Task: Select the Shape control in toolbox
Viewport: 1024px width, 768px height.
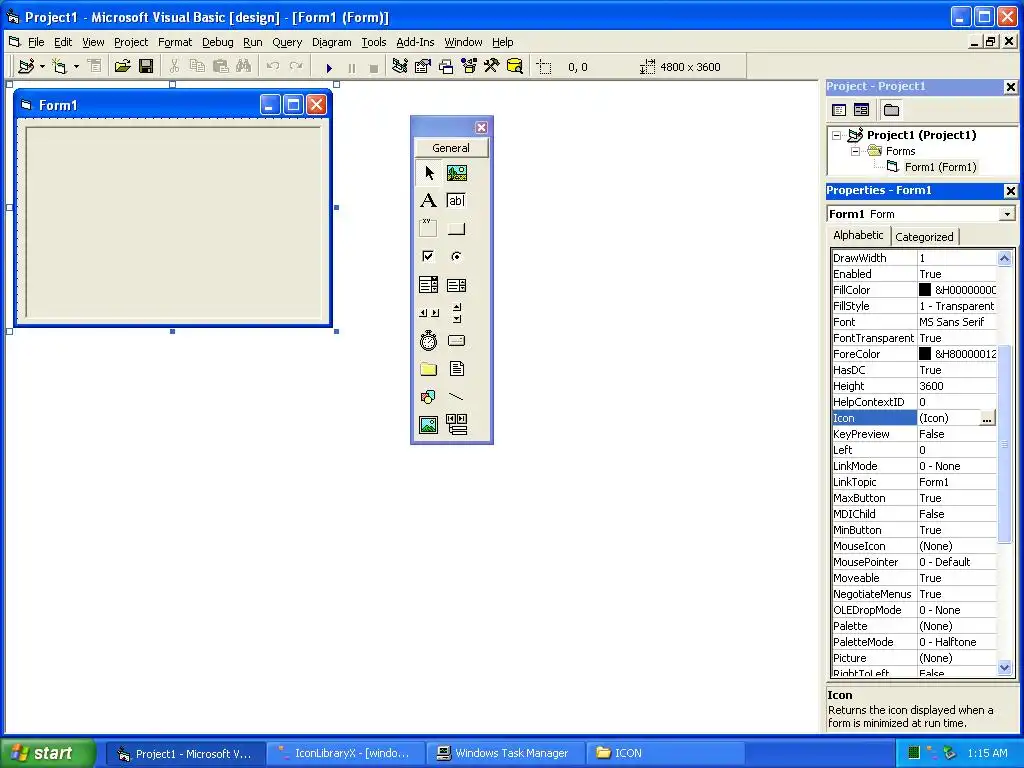Action: point(428,396)
